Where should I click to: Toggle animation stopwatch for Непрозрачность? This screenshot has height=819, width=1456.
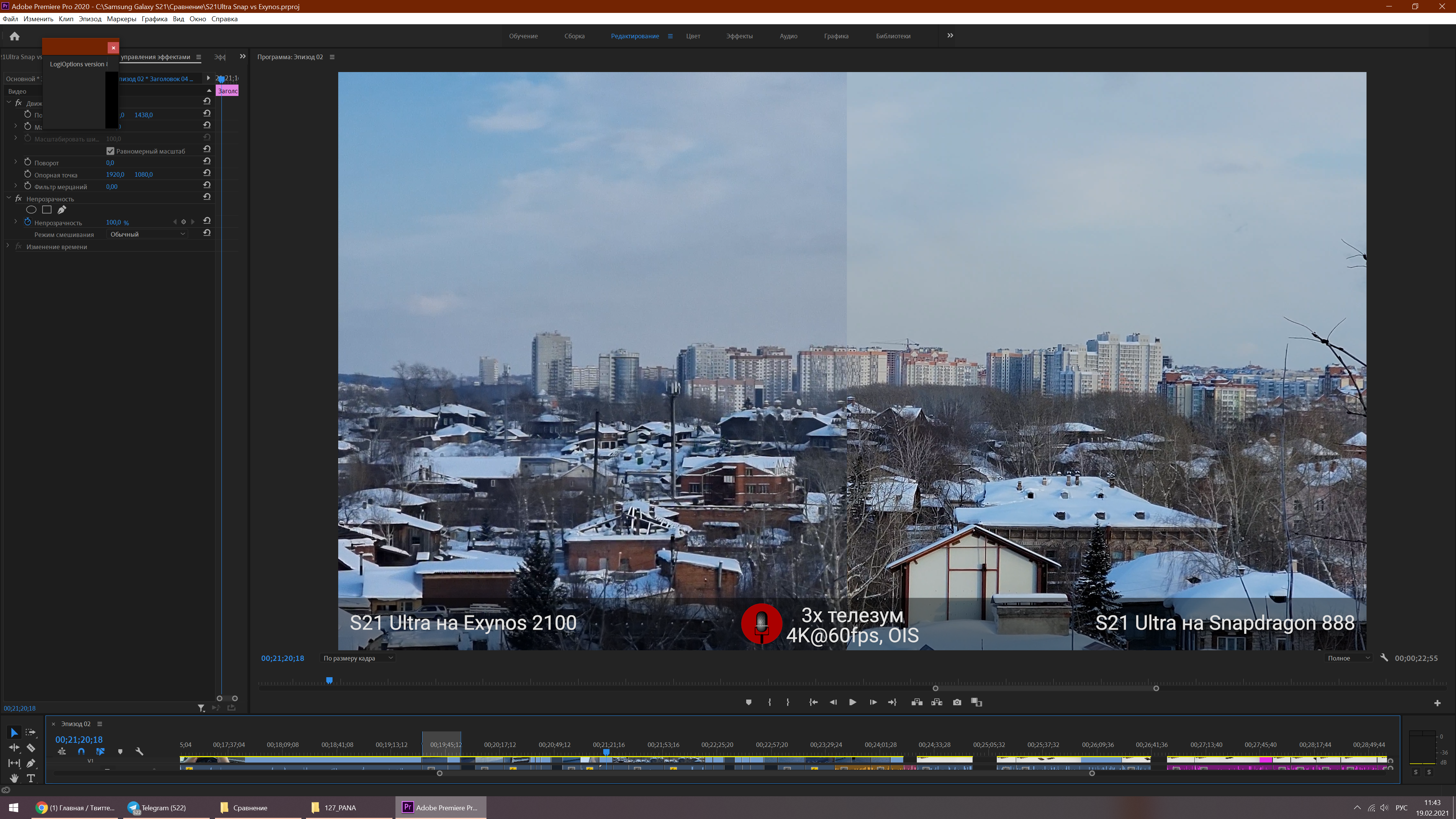click(x=27, y=222)
